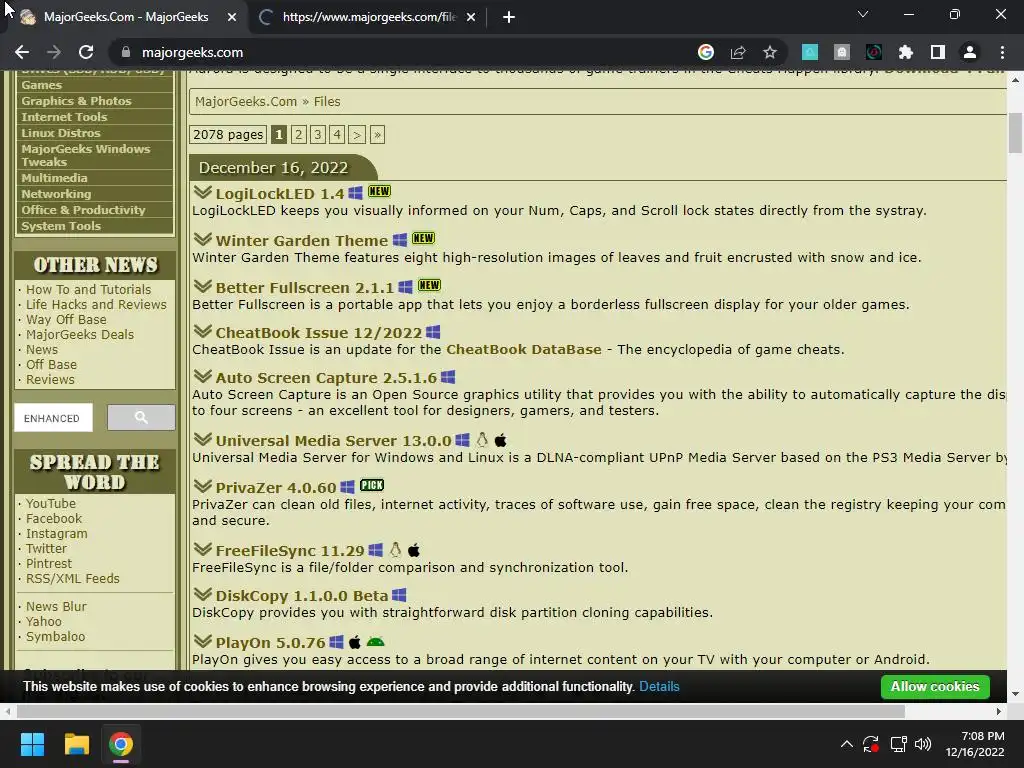Click the sync update tray icon
The width and height of the screenshot is (1024, 768).
871,744
